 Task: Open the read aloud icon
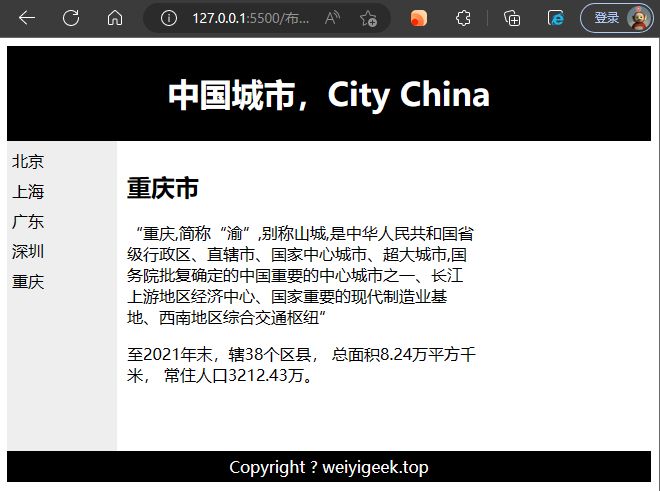tap(334, 18)
